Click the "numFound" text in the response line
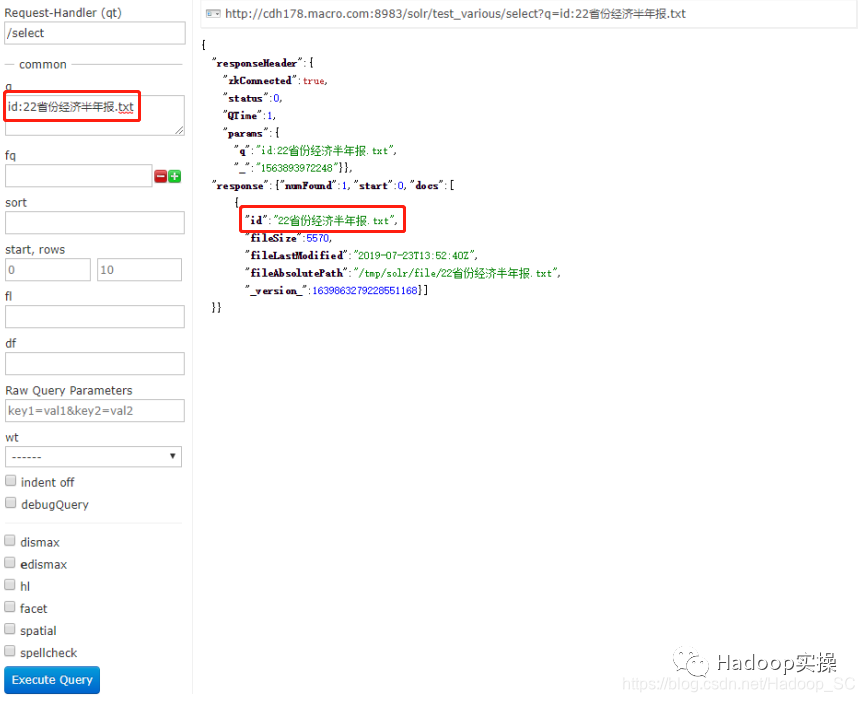This screenshot has height=702, width=864. click(308, 186)
